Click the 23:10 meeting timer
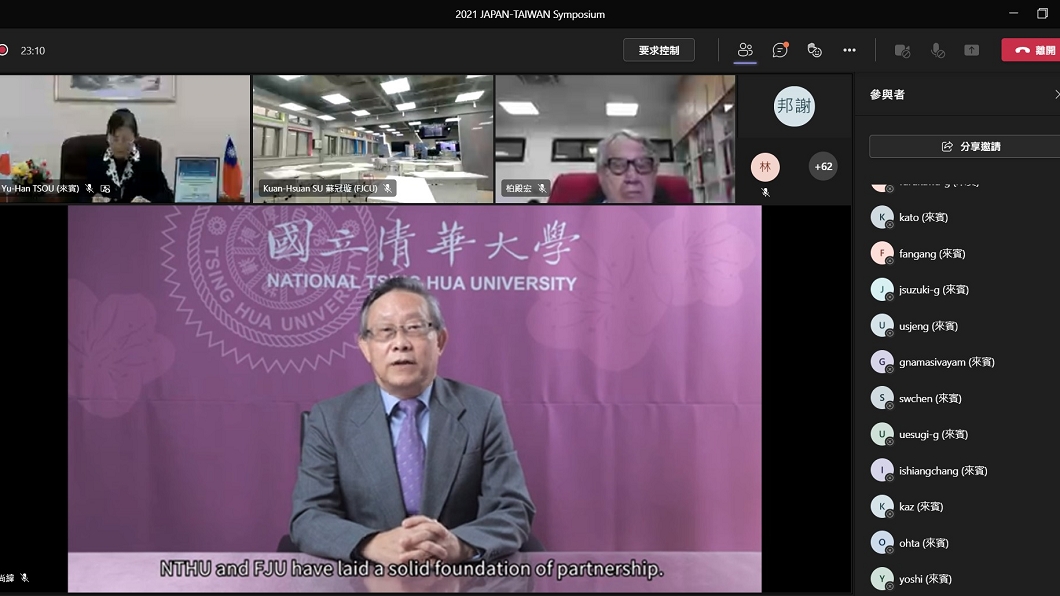This screenshot has width=1060, height=596. coord(32,51)
